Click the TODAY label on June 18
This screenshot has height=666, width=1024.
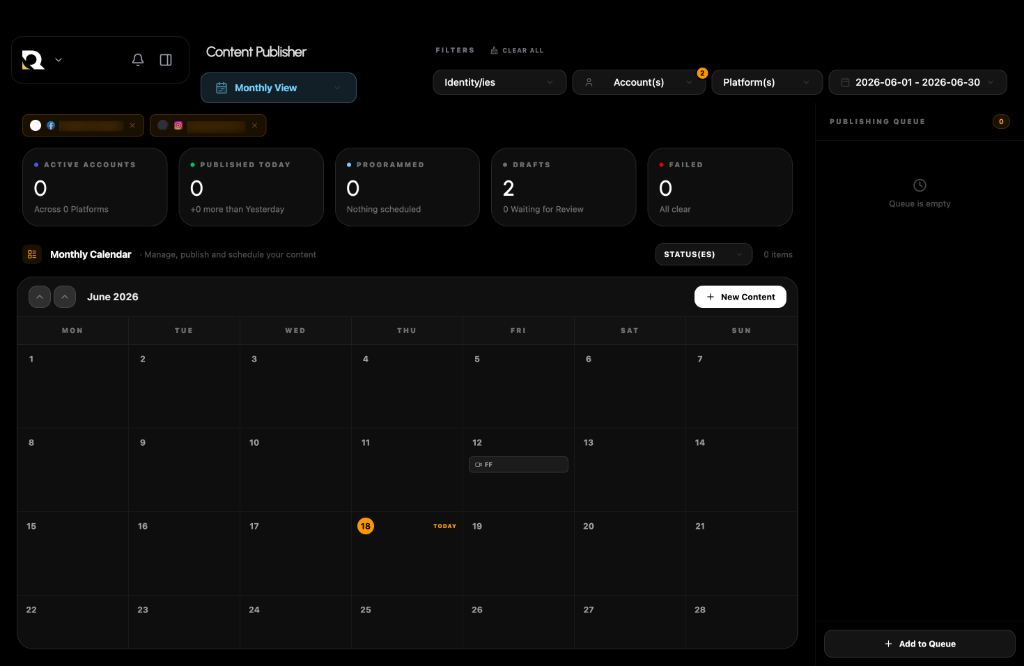tap(445, 526)
